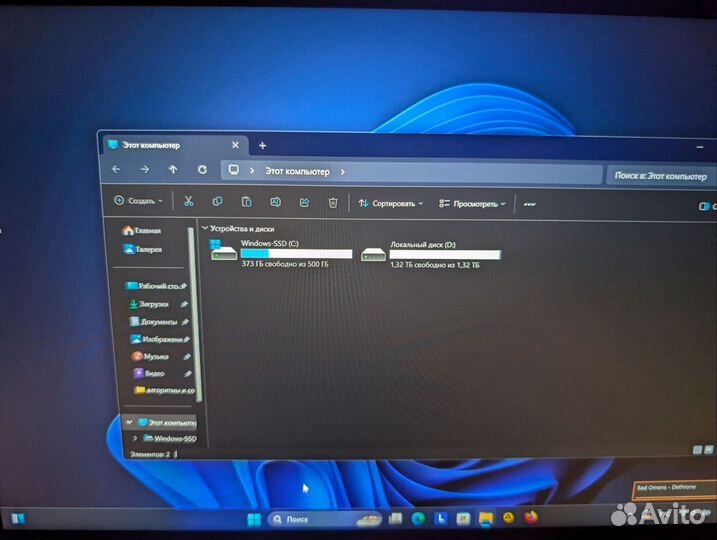
Task: Open Главная in the sidebar
Action: [x=141, y=230]
